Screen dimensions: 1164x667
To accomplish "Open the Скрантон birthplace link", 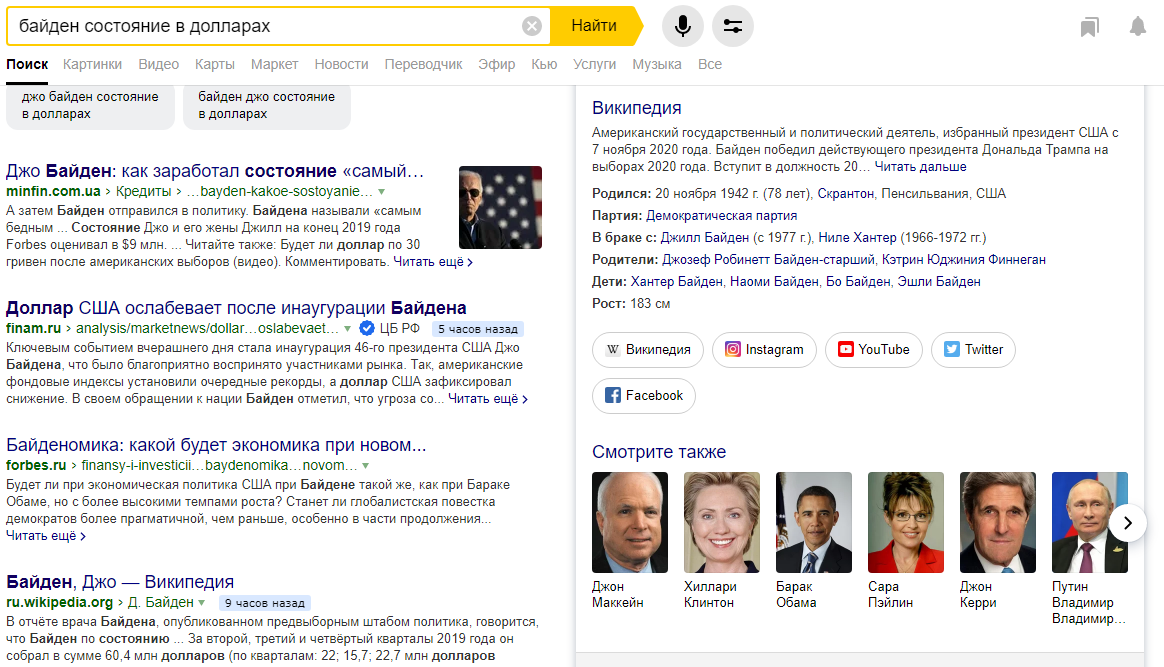I will [x=846, y=194].
